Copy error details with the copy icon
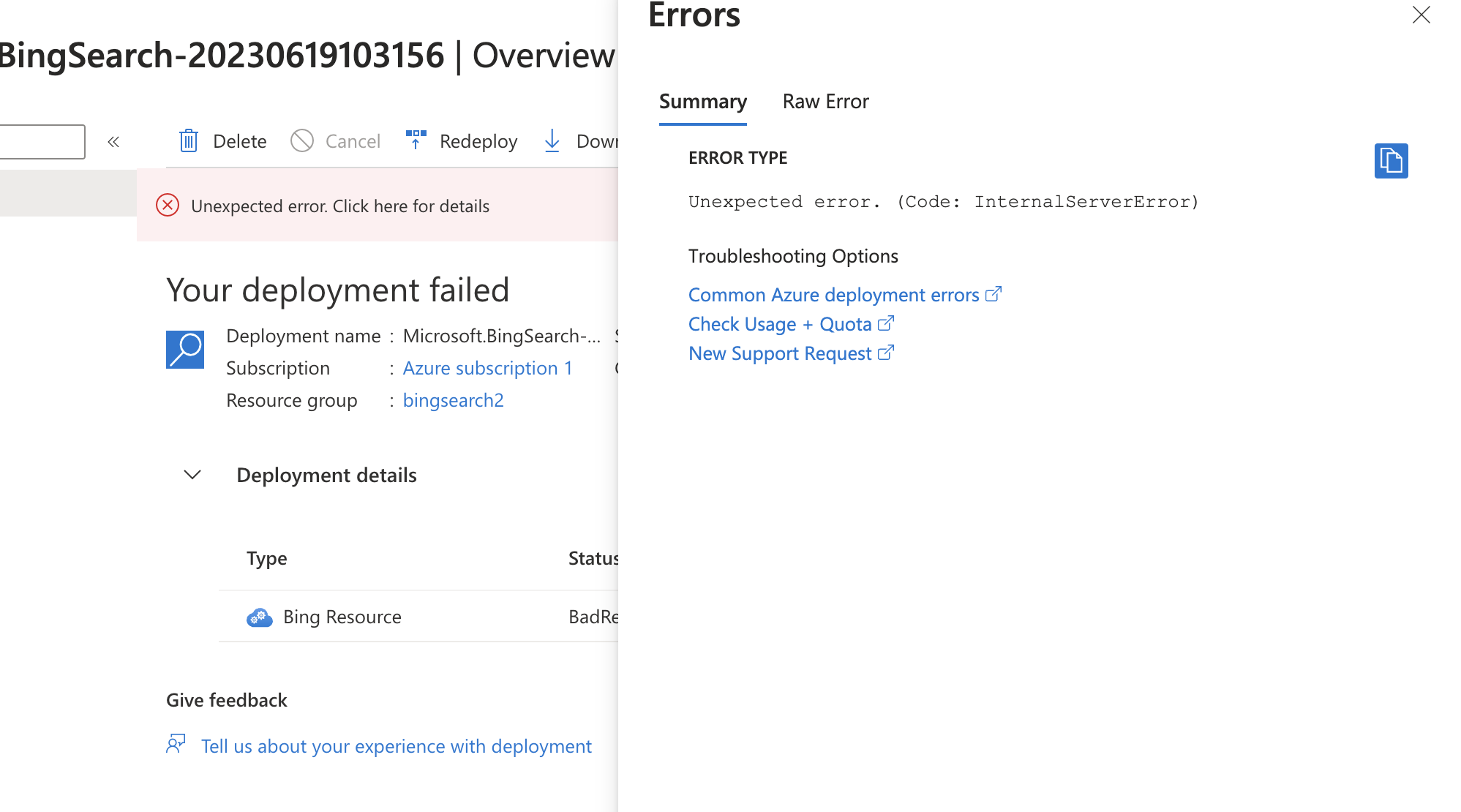The width and height of the screenshot is (1461, 812). pos(1391,161)
